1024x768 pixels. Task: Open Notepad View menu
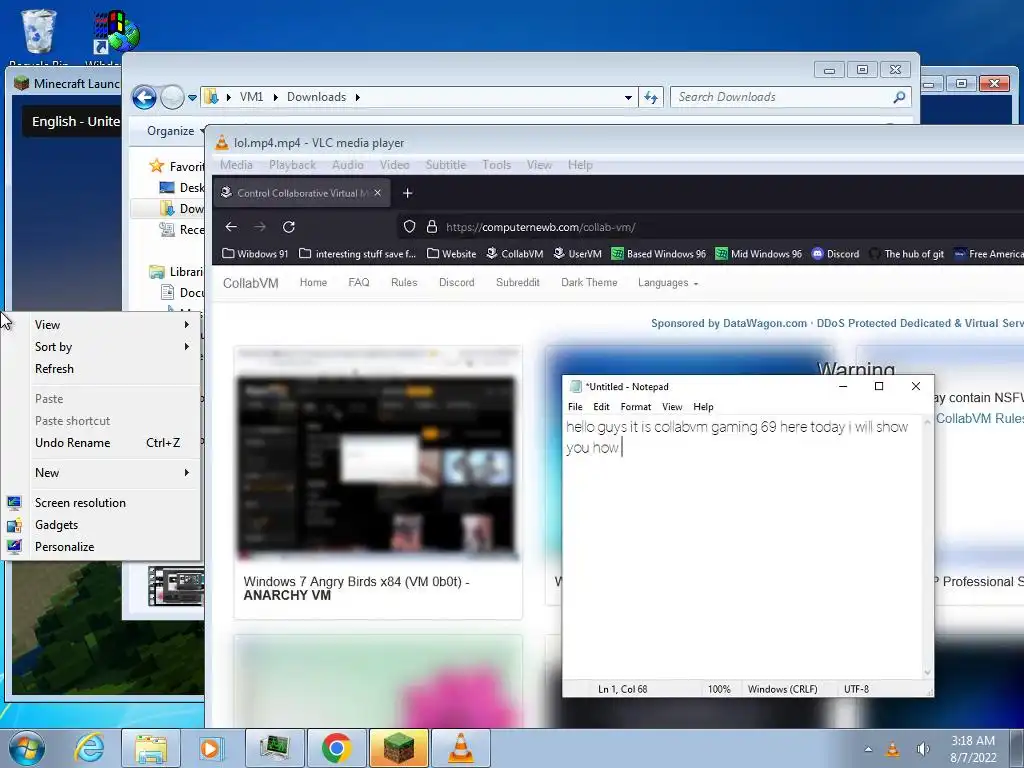672,407
